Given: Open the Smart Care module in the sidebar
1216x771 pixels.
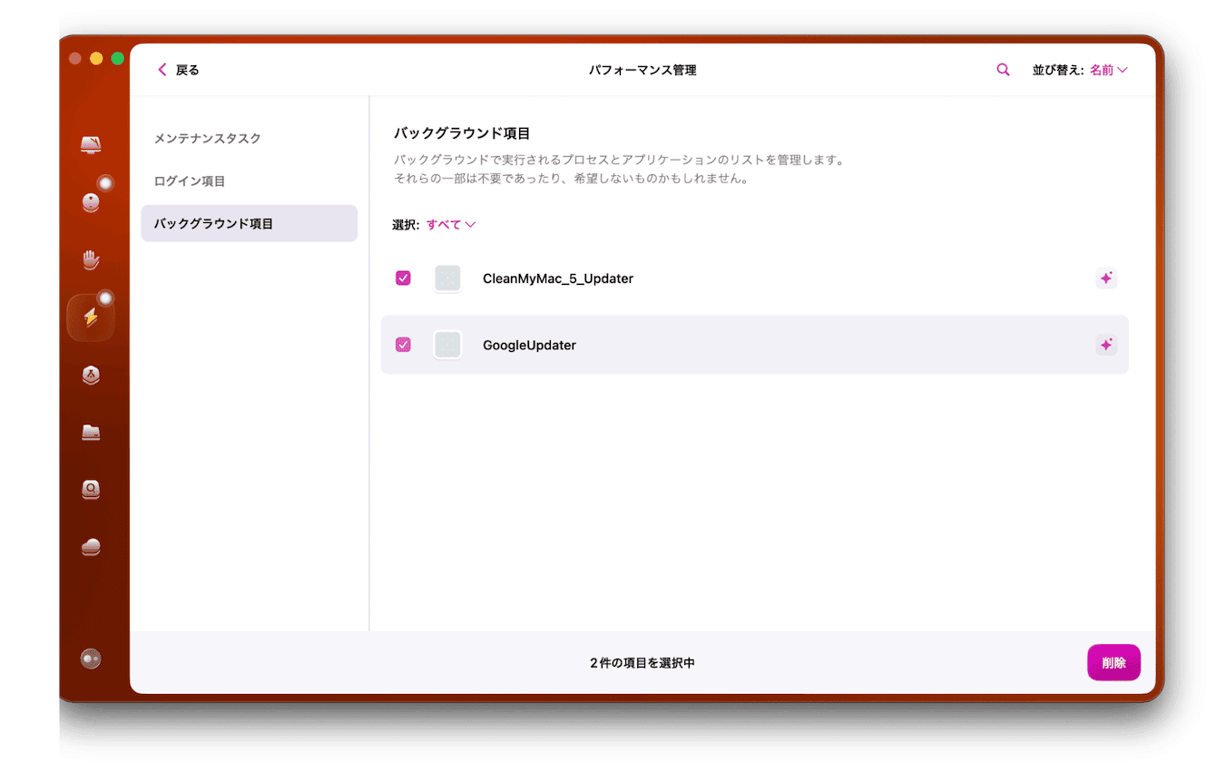Looking at the screenshot, I should [x=90, y=144].
